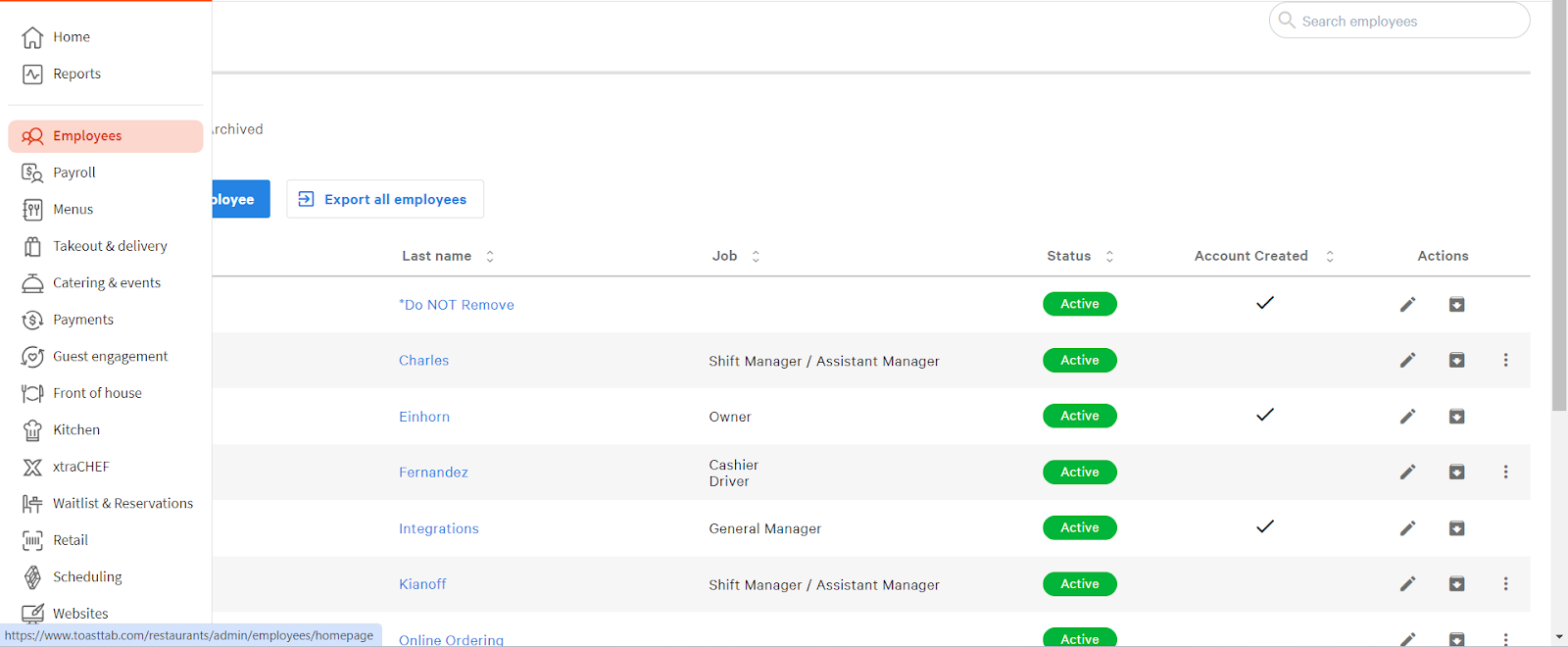Sort the table by Last name
The width and height of the screenshot is (1568, 647).
click(x=490, y=257)
